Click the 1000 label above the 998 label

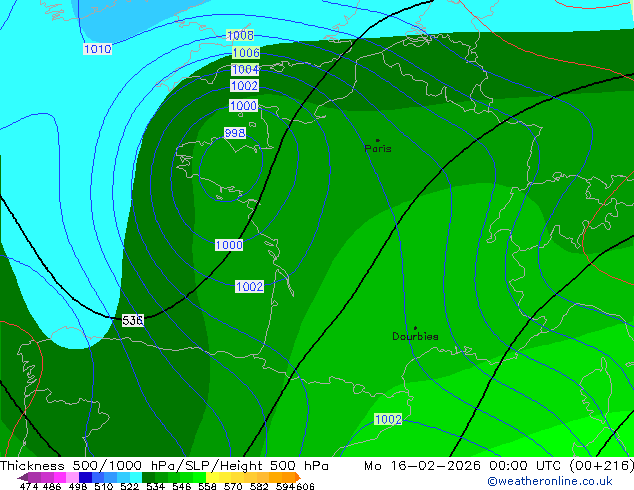click(243, 106)
